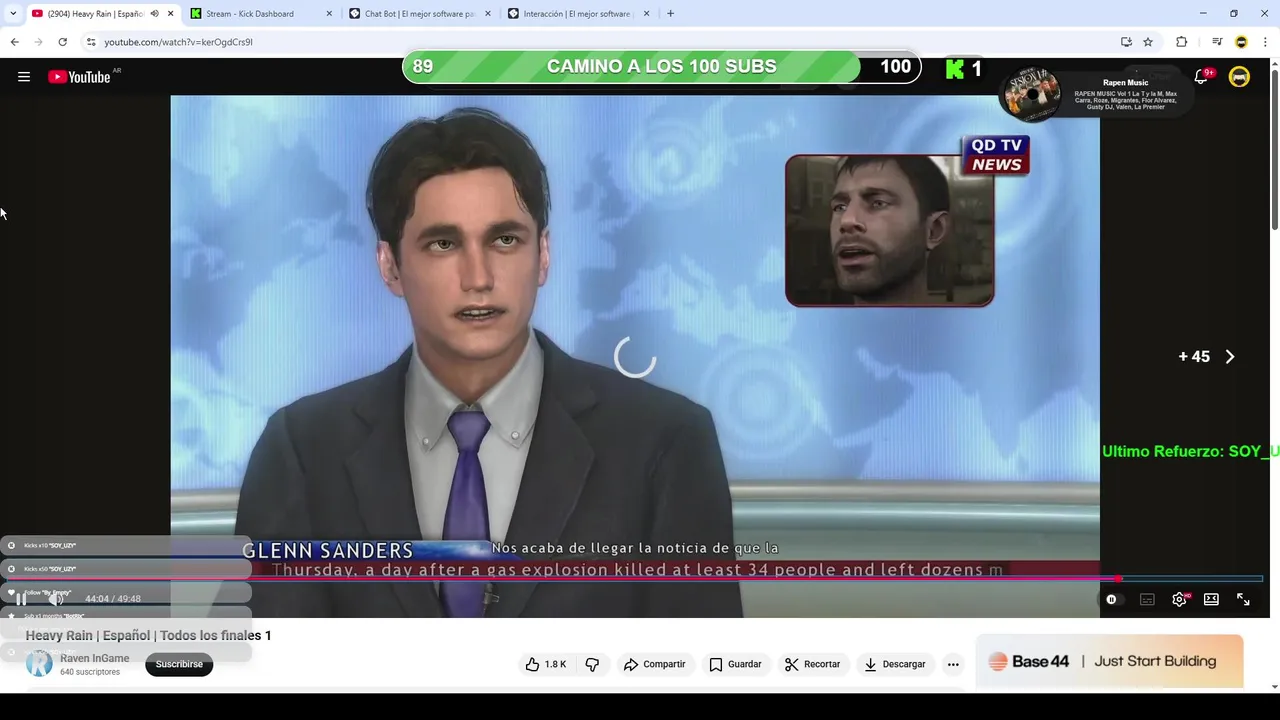Bookmark this page with star icon
The height and width of the screenshot is (720, 1280).
1148,42
